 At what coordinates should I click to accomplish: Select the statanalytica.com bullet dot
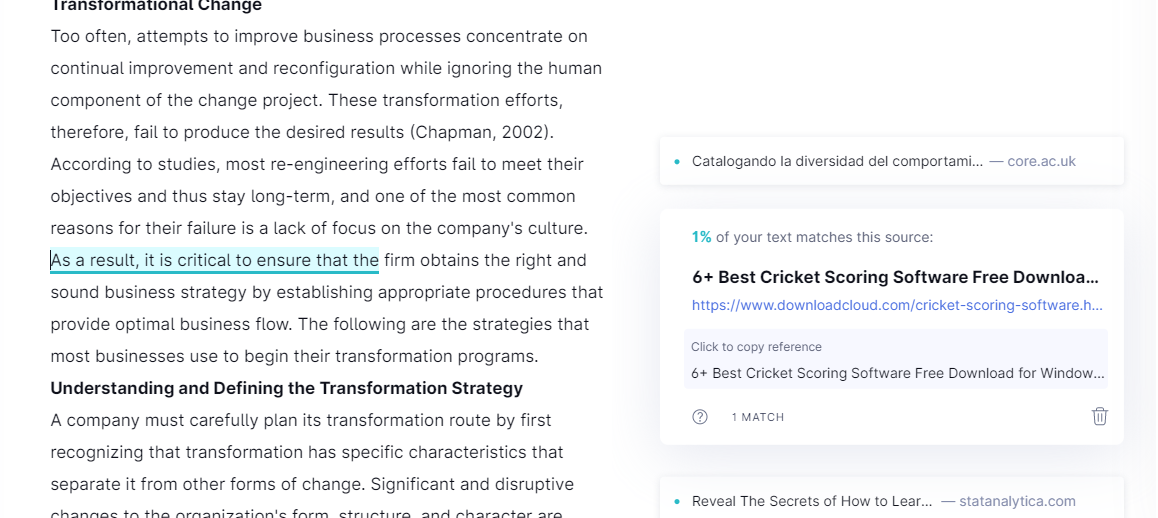pyautogui.click(x=676, y=502)
